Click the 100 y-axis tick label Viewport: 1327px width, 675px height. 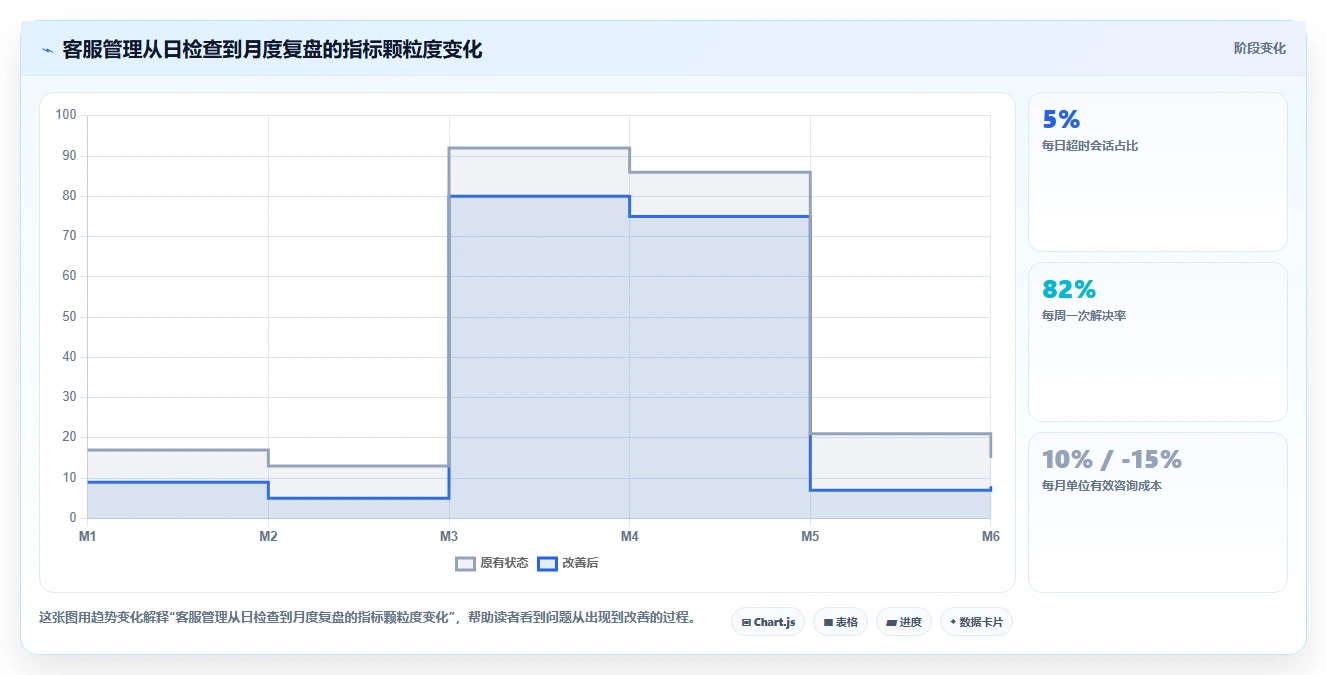pyautogui.click(x=66, y=115)
